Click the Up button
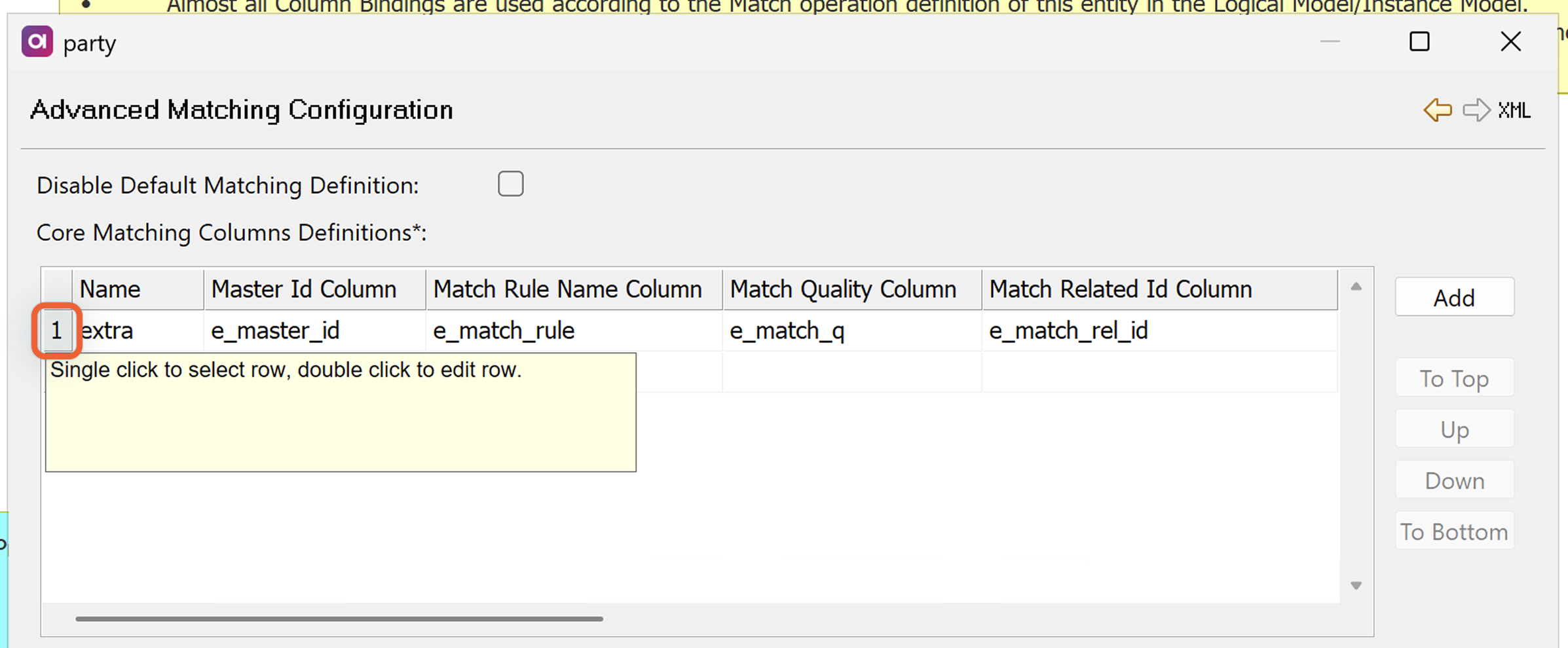This screenshot has width=1568, height=648. pos(1454,429)
